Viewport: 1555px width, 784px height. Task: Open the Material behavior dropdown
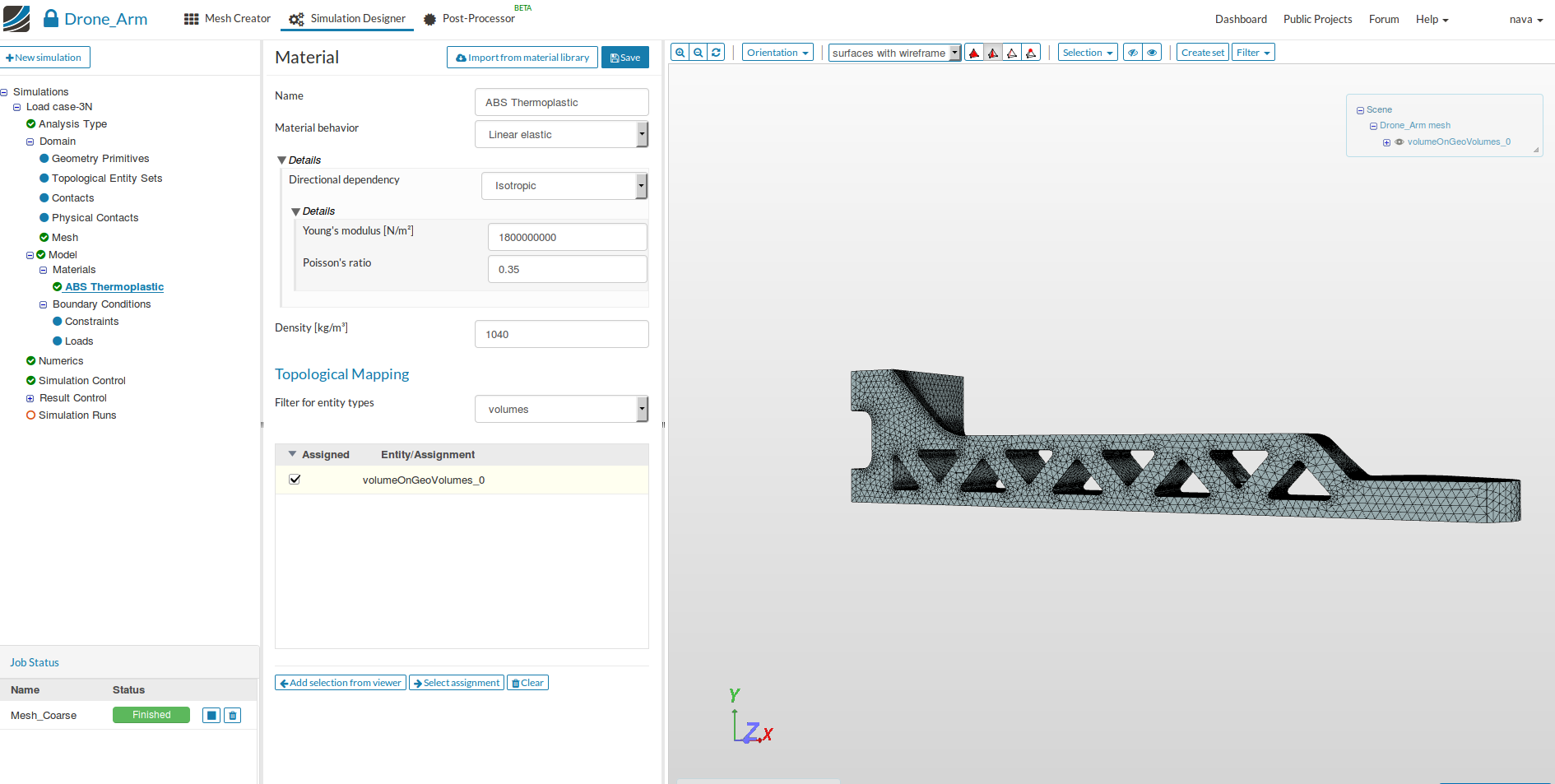pyautogui.click(x=561, y=134)
